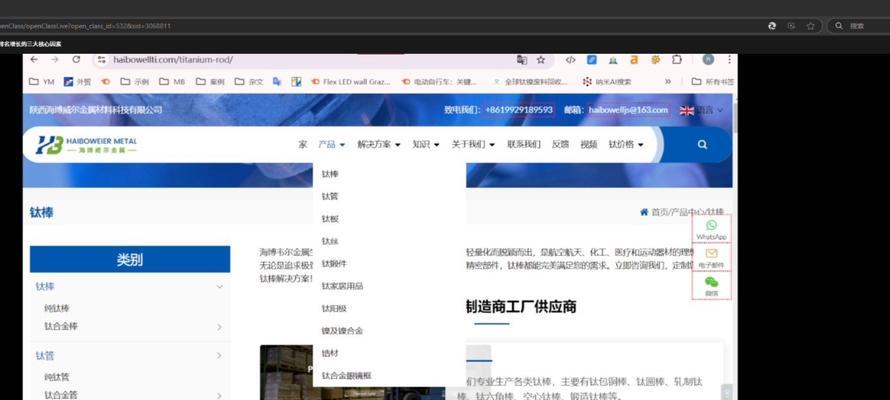Open the 反馈 nav link
Screen dimensions: 890x400
560,145
